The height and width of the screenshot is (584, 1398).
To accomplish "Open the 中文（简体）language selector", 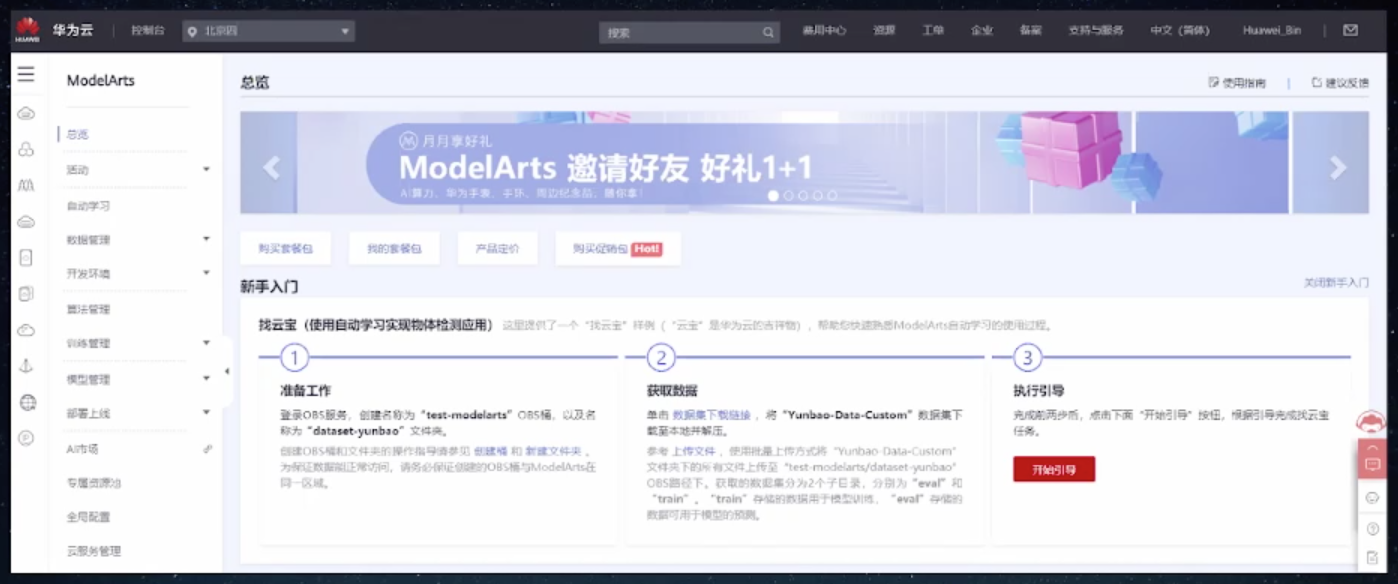I will (x=1179, y=31).
